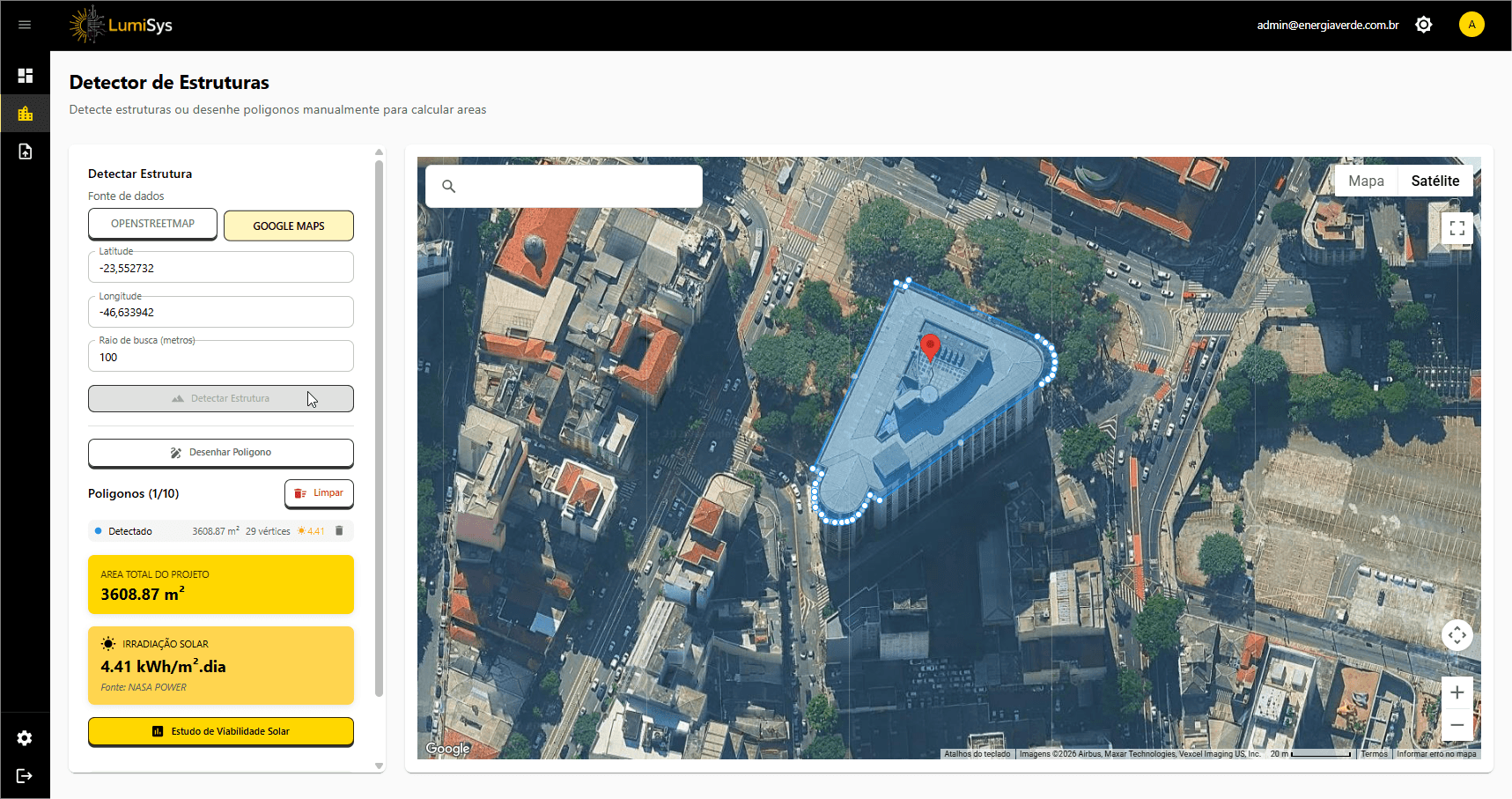
Task: Zoom out on the map
Action: click(1457, 725)
